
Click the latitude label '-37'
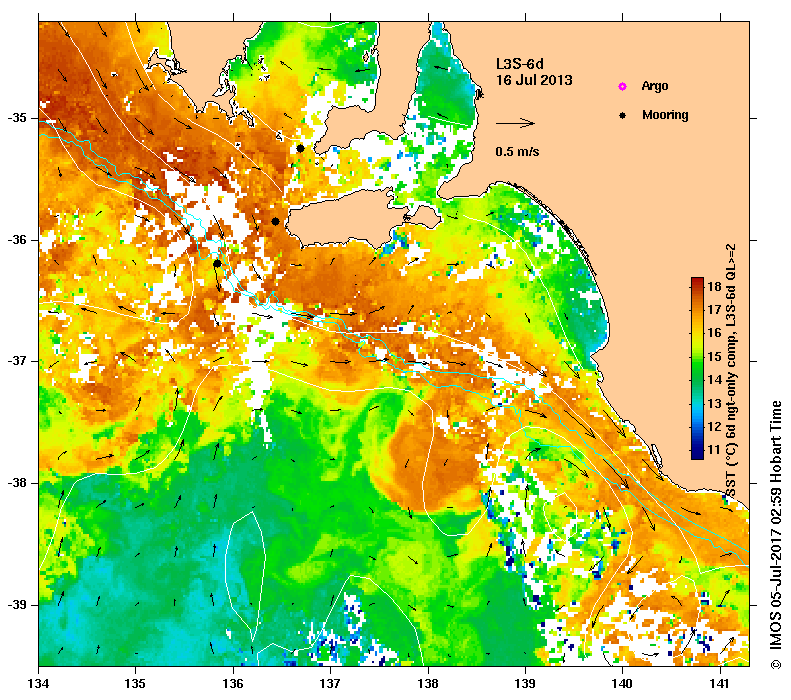[x=17, y=361]
